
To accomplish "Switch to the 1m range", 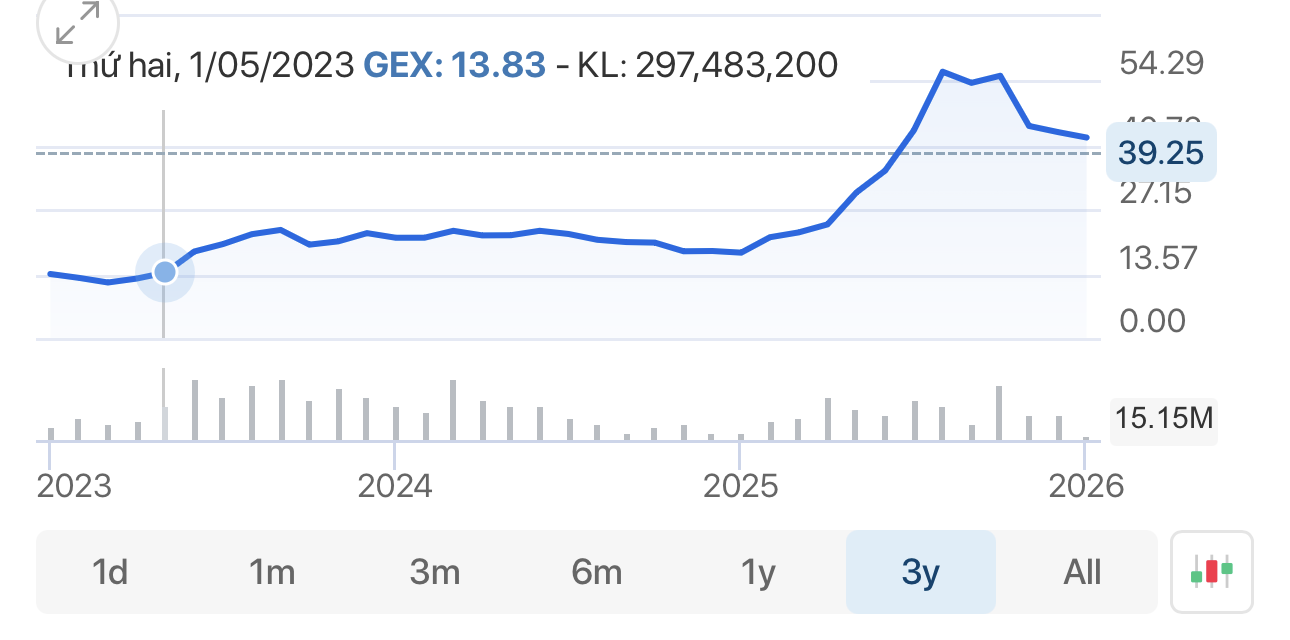I will (272, 572).
